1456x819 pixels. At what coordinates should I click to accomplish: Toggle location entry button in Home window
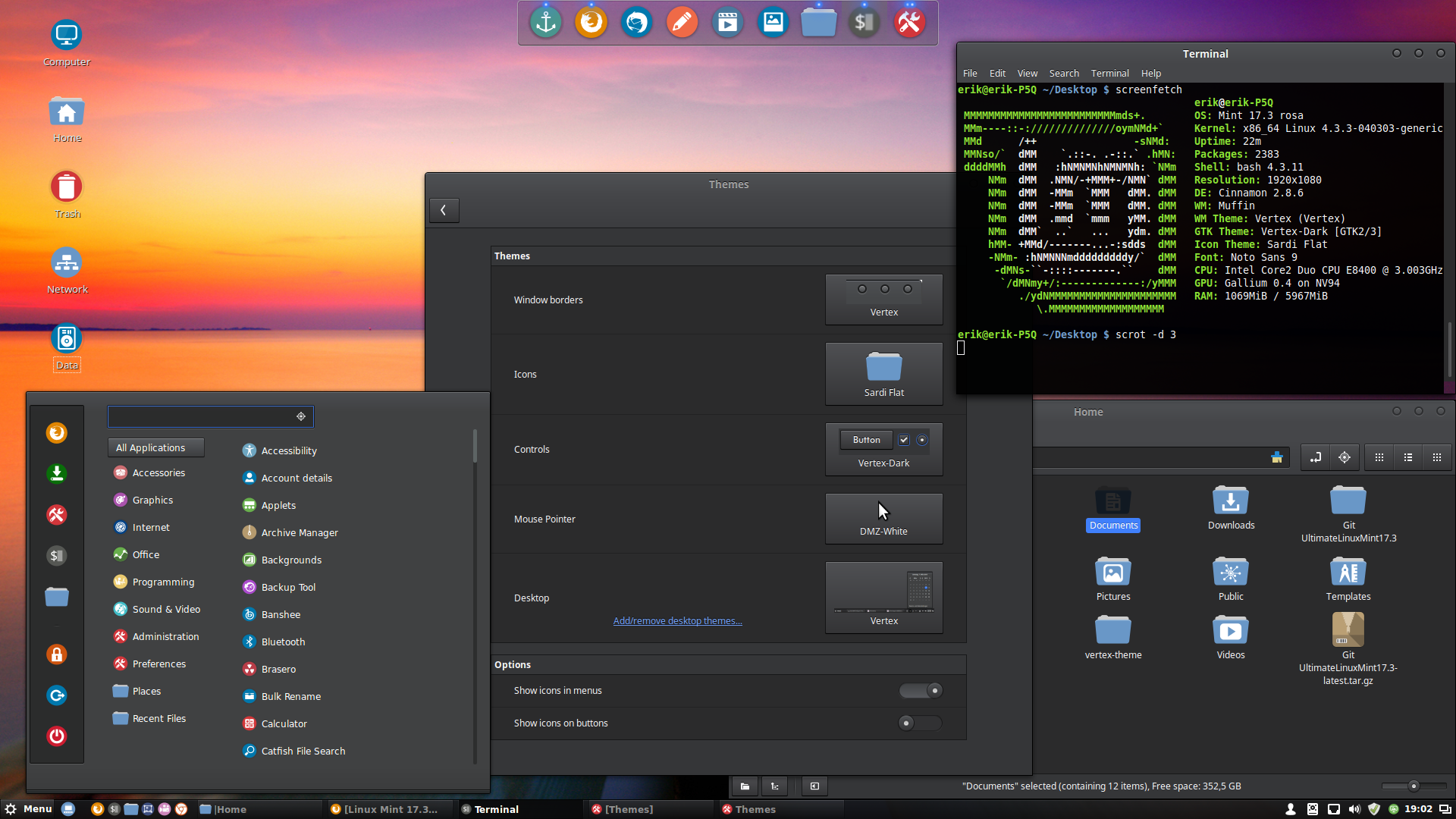pyautogui.click(x=1316, y=457)
